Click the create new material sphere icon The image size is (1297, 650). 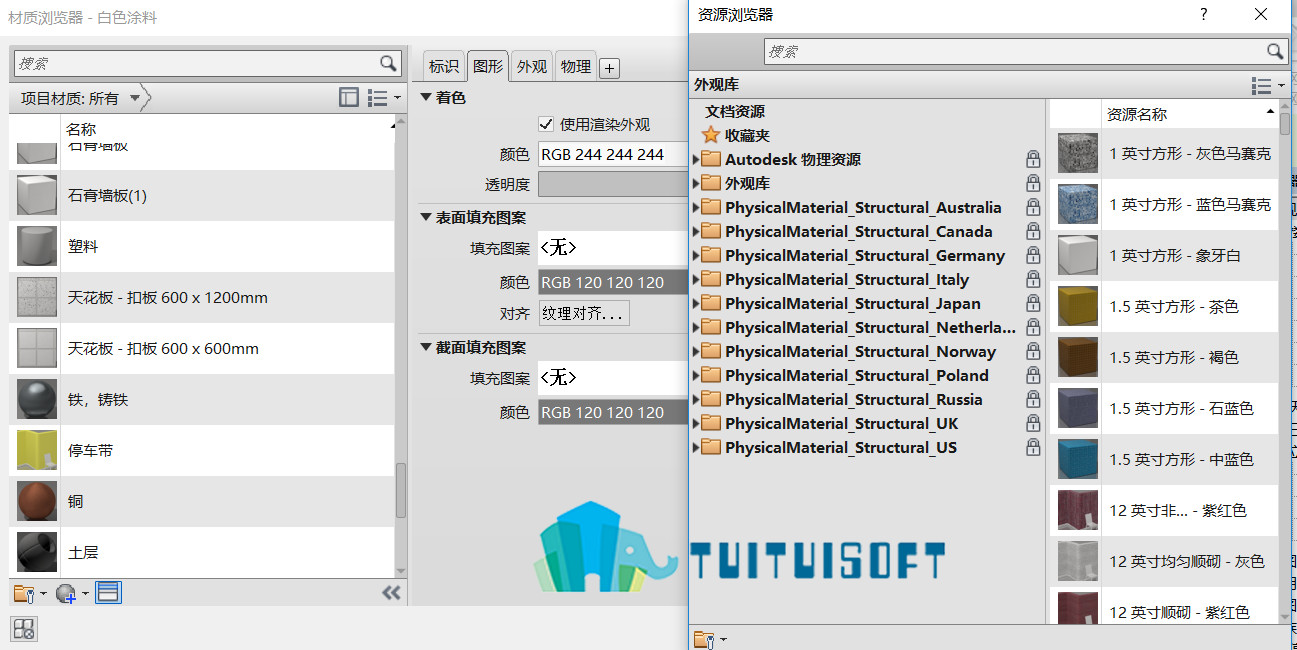[71, 593]
